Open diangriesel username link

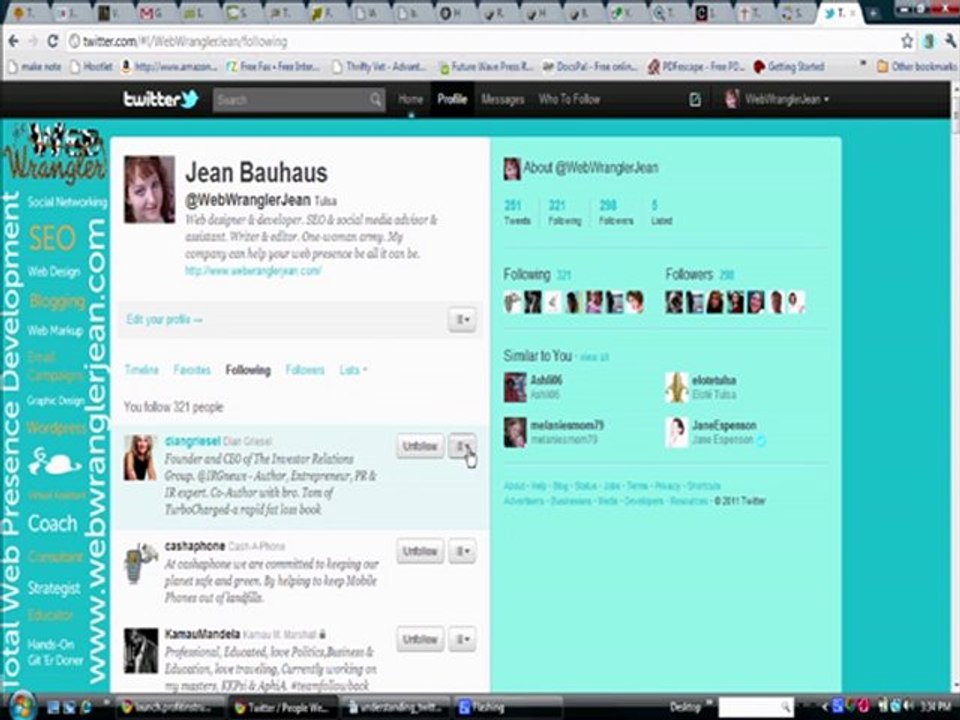192,441
